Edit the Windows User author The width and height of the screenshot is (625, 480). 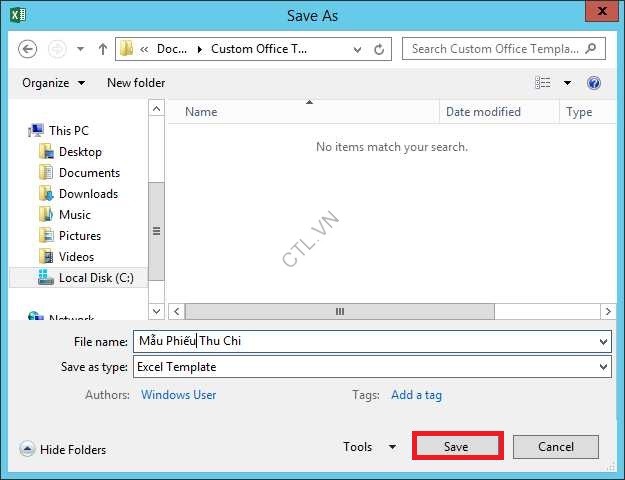tap(179, 395)
